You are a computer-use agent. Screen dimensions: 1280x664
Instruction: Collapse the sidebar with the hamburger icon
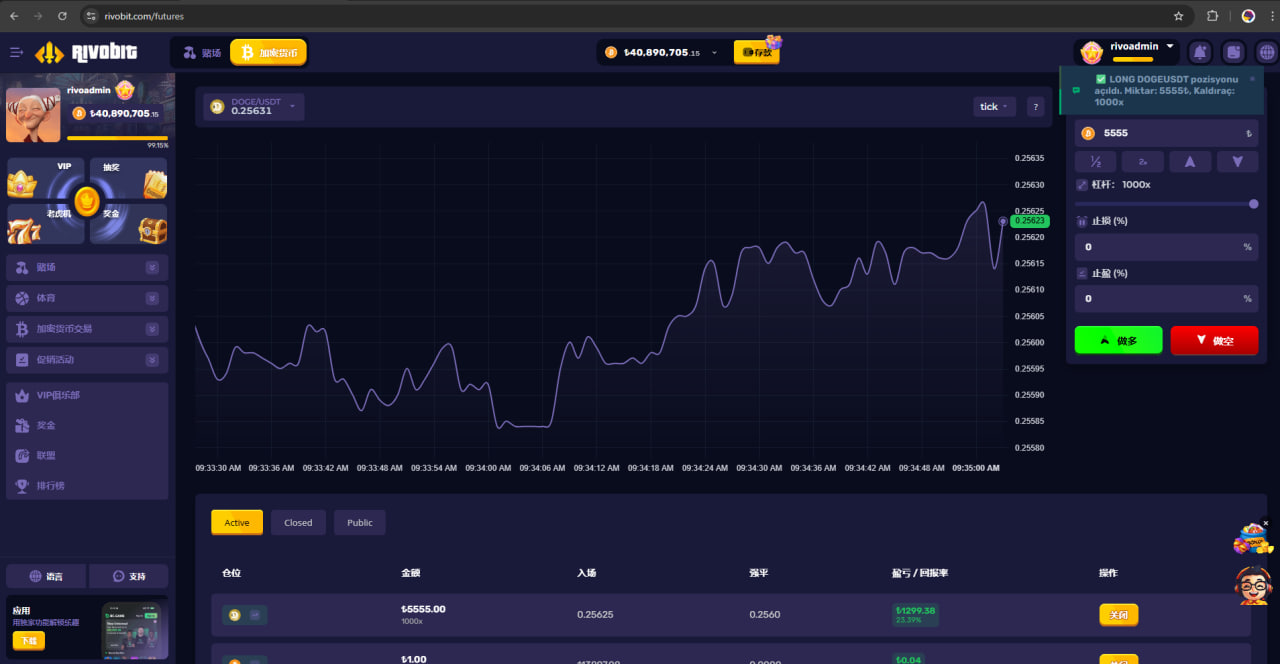[x=16, y=52]
